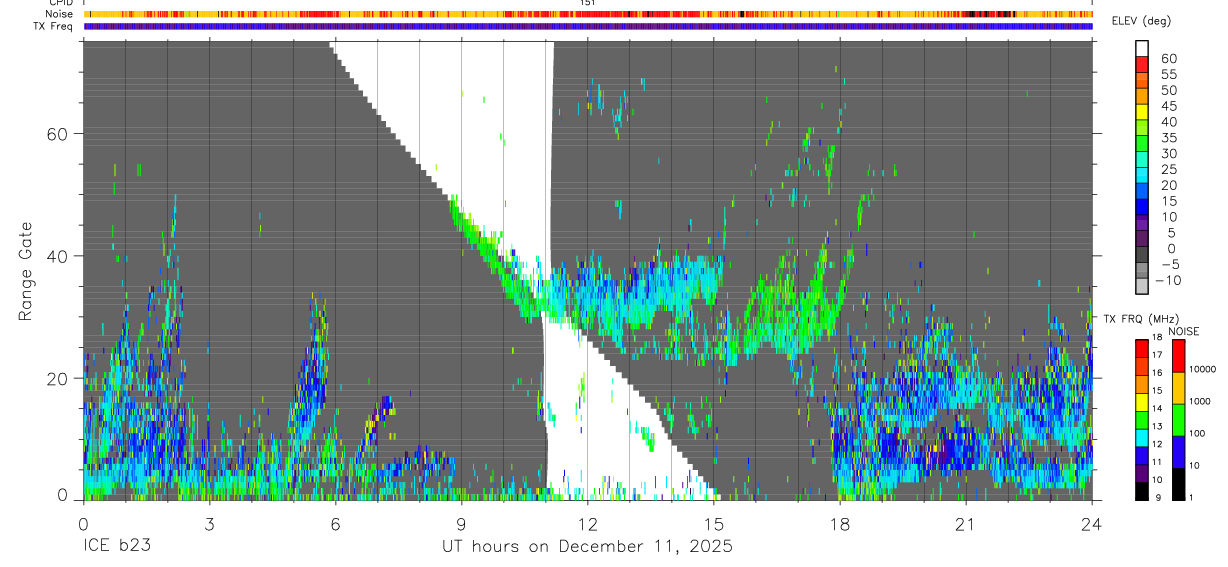Pick the cyan swatch between 25 and 20 degrees
This screenshot has width=1228, height=567.
pyautogui.click(x=1143, y=177)
